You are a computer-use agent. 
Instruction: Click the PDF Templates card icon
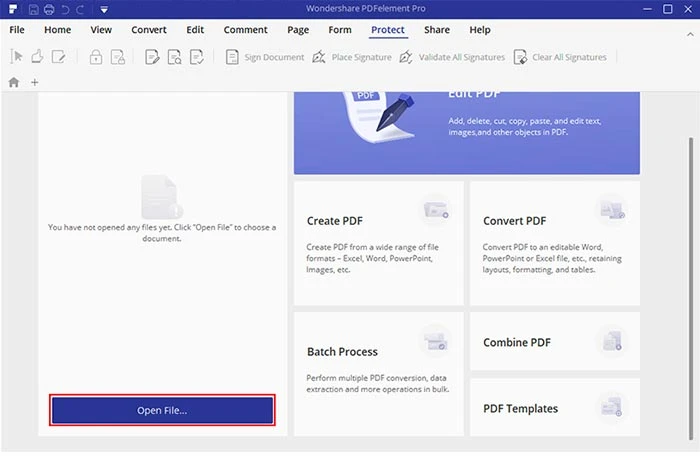612,408
